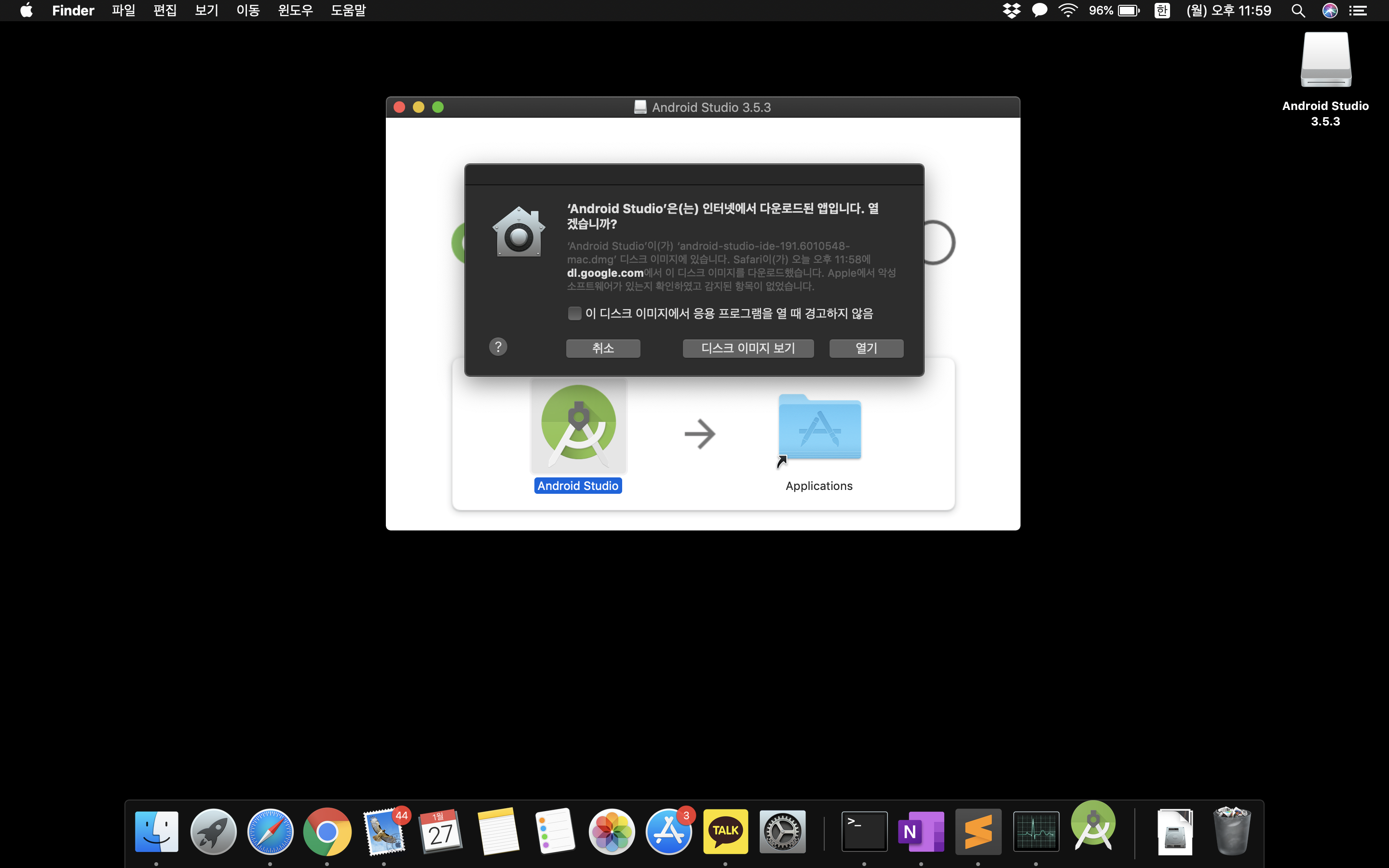Viewport: 1389px width, 868px height.
Task: Open KakaoTalk from the Dock
Action: [x=725, y=831]
